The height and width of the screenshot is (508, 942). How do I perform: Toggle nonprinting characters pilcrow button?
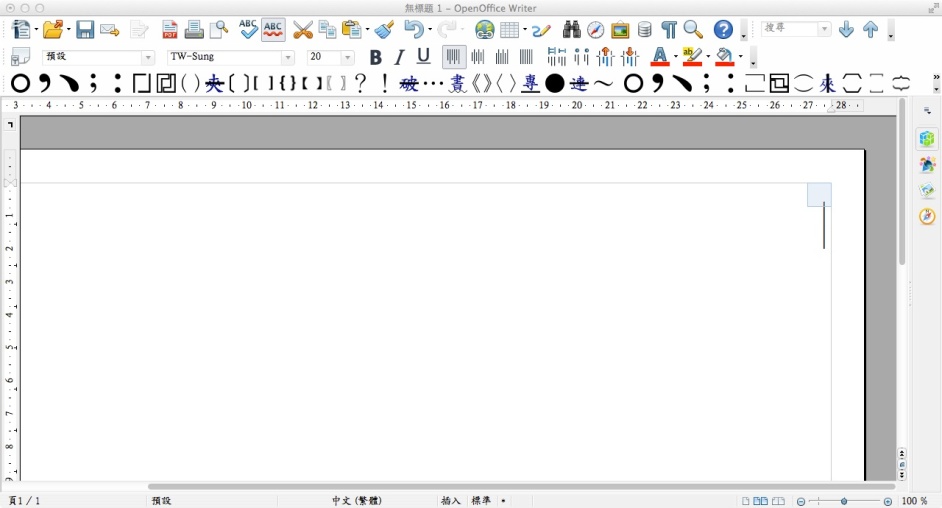point(669,30)
